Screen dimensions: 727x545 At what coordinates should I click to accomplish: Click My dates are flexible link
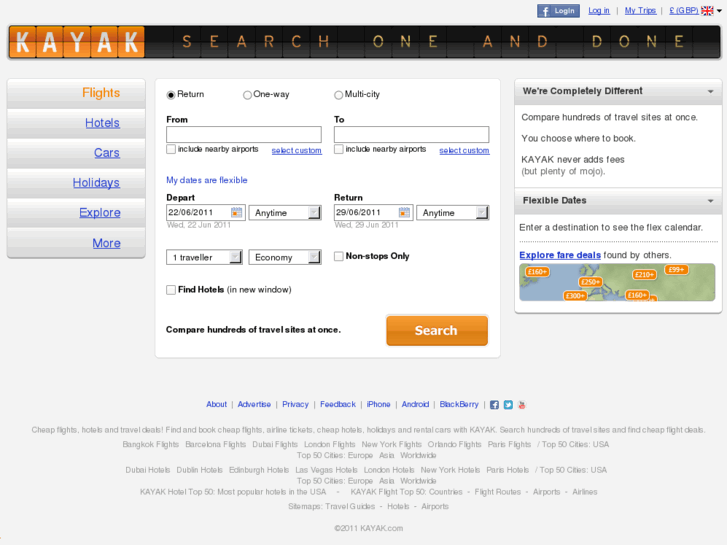pyautogui.click(x=207, y=180)
